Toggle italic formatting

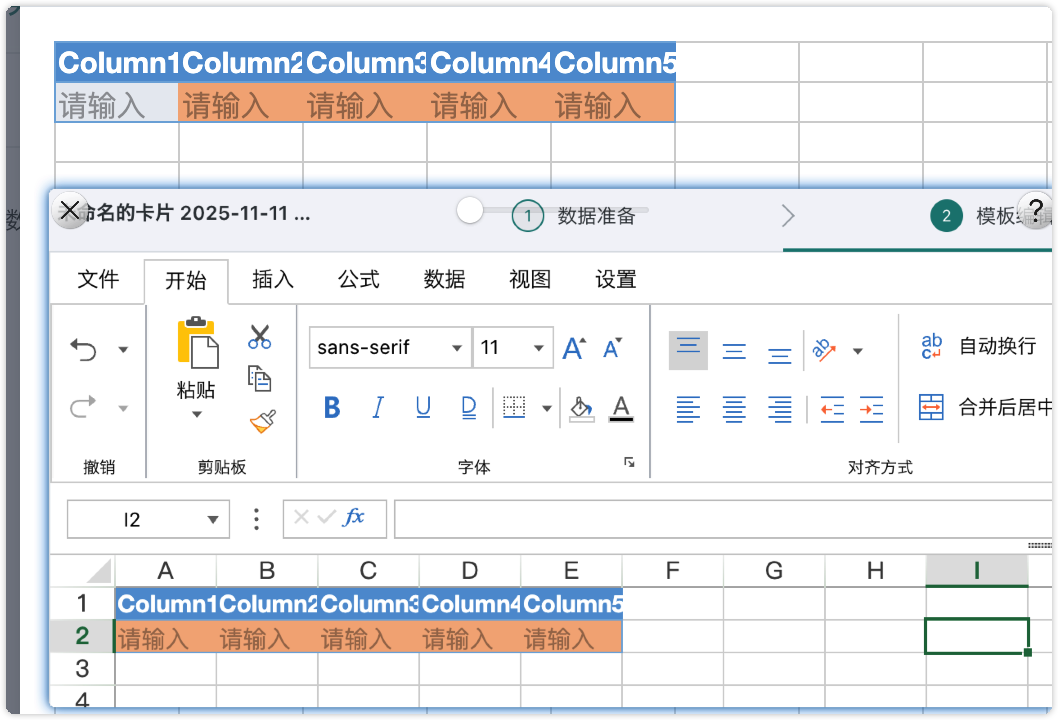tap(378, 408)
